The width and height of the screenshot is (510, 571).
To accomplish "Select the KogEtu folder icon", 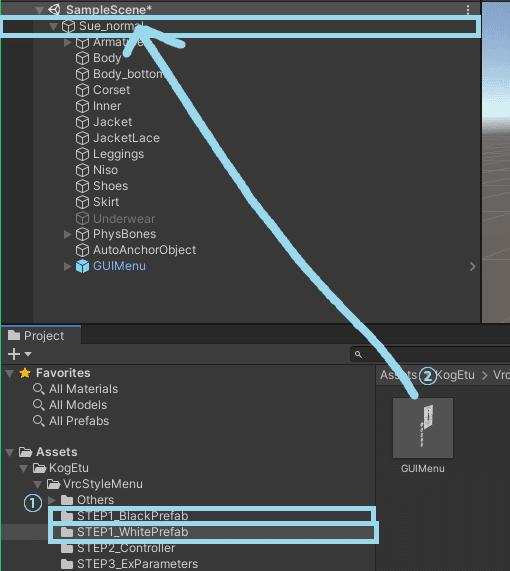I will (x=39, y=468).
